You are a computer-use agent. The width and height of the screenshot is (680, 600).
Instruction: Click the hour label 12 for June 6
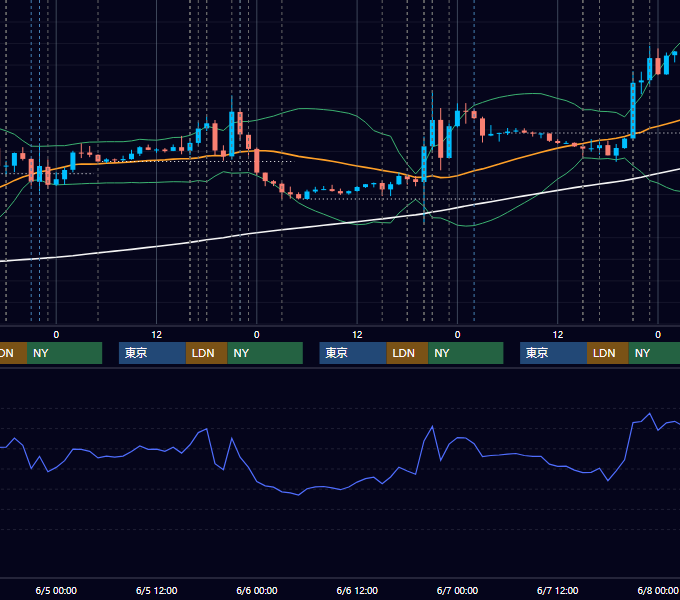357,335
